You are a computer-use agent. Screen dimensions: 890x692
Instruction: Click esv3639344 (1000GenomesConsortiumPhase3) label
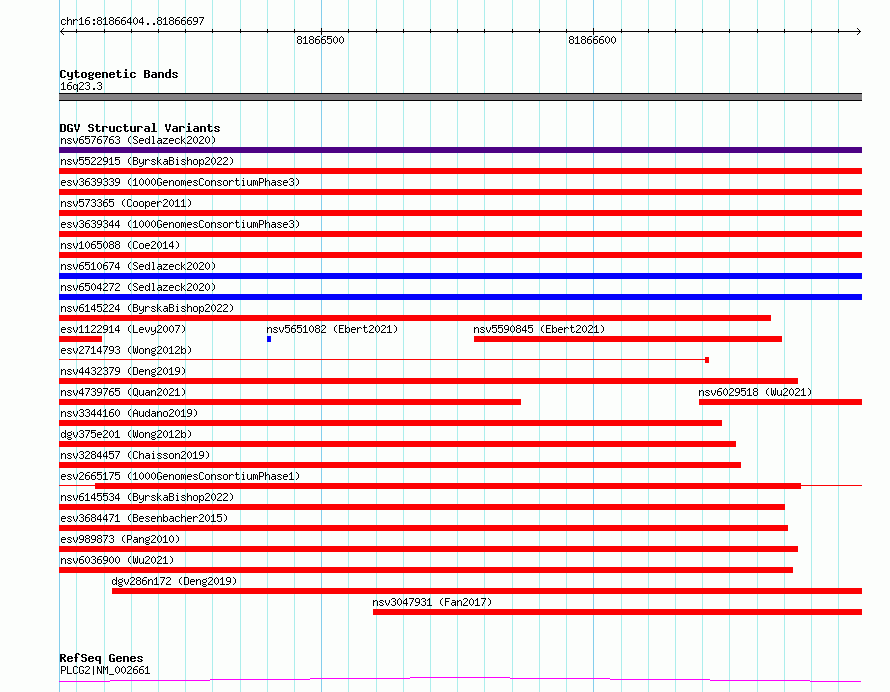180,224
